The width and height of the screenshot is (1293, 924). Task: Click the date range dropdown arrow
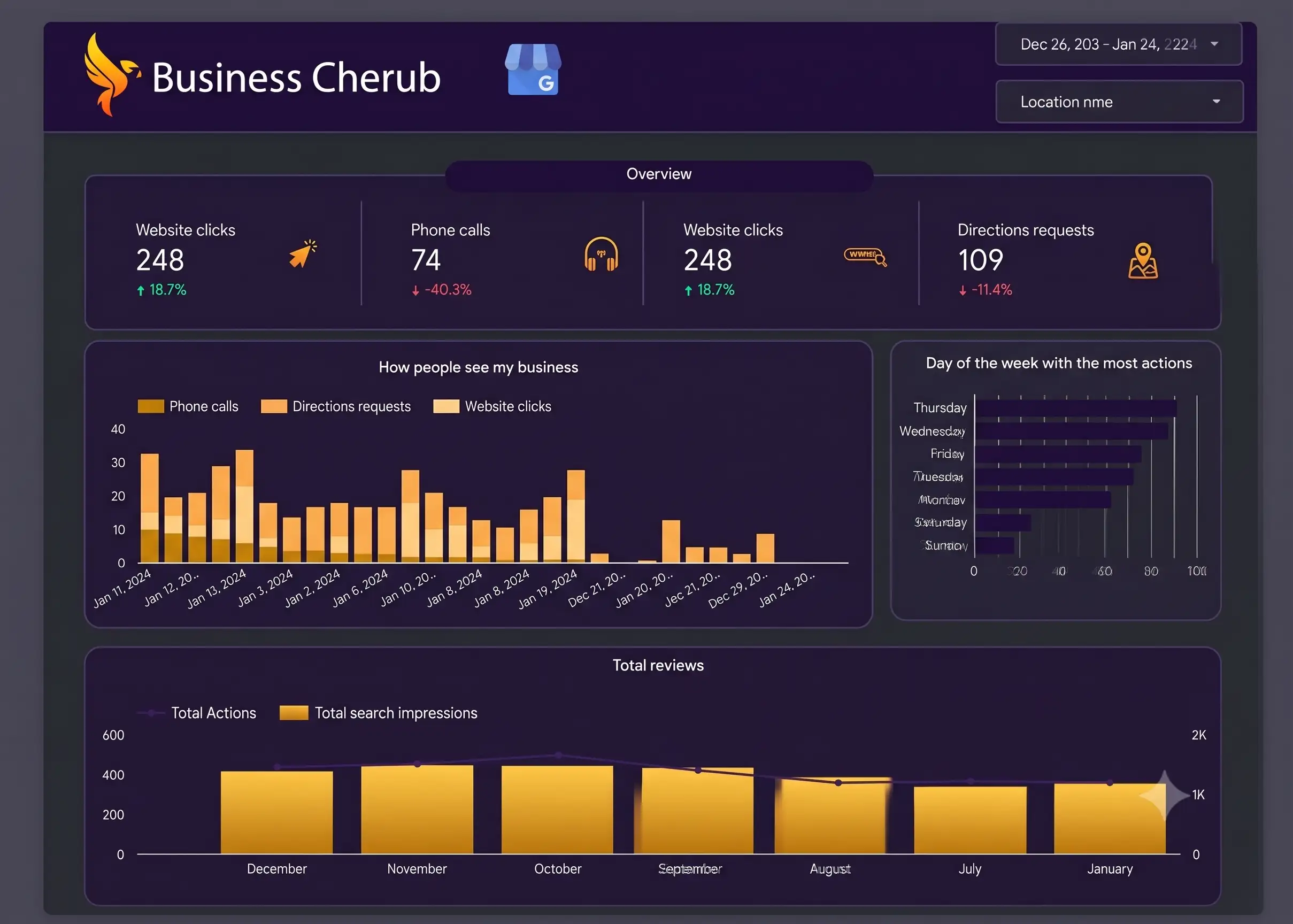(x=1214, y=44)
